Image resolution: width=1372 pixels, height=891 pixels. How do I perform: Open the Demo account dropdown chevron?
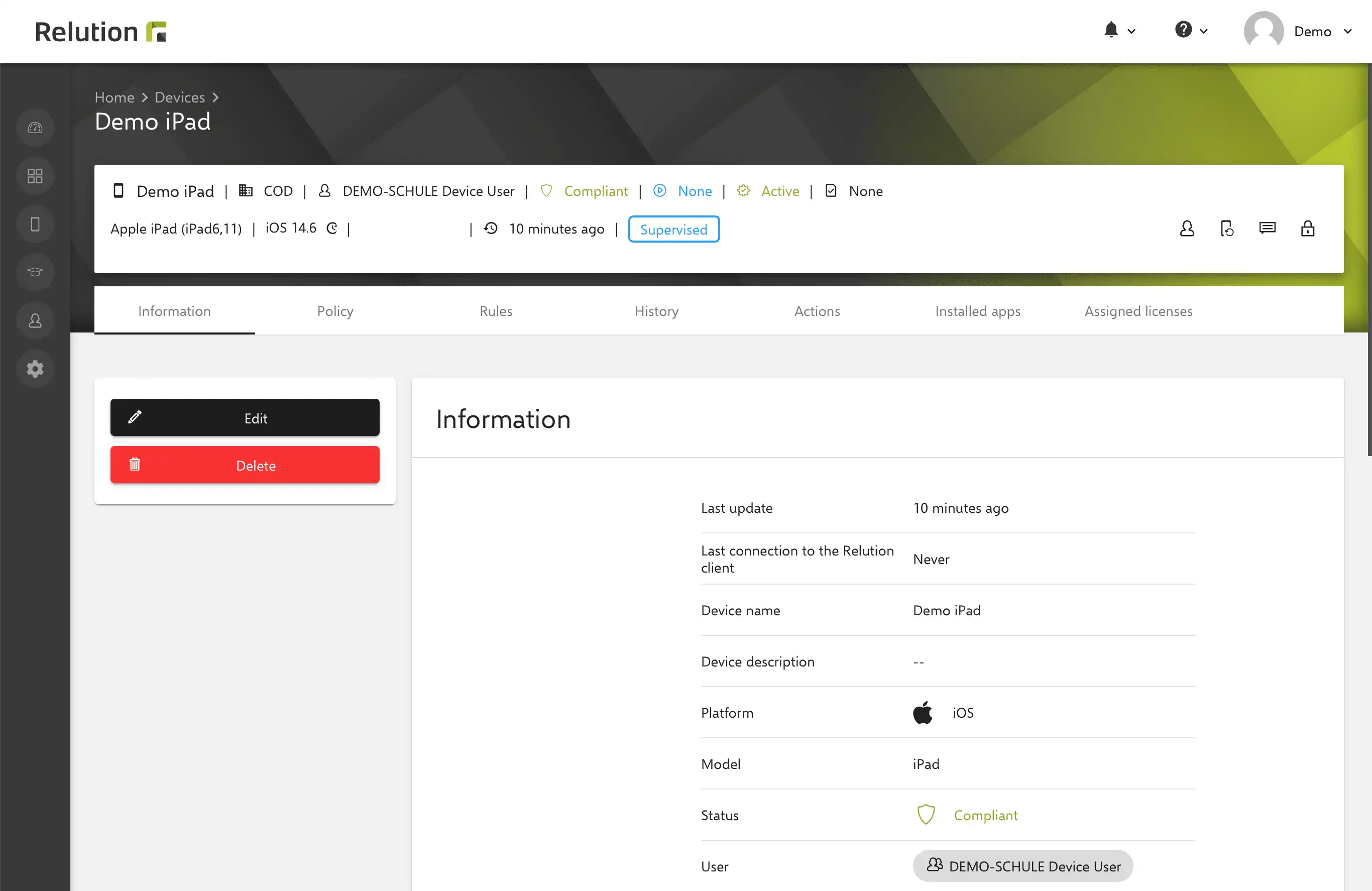[1348, 31]
